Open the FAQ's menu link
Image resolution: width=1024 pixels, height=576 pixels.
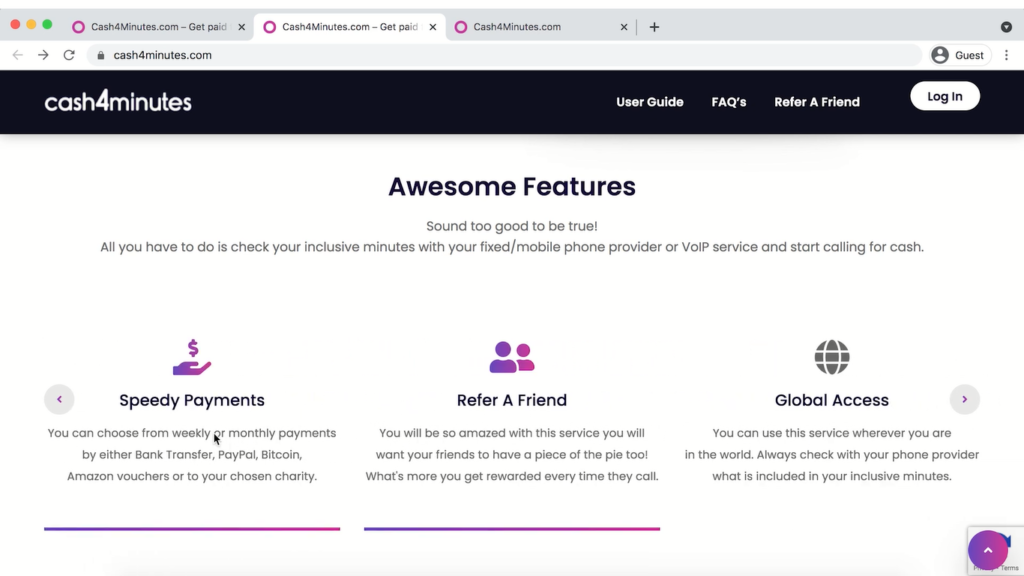tap(729, 102)
